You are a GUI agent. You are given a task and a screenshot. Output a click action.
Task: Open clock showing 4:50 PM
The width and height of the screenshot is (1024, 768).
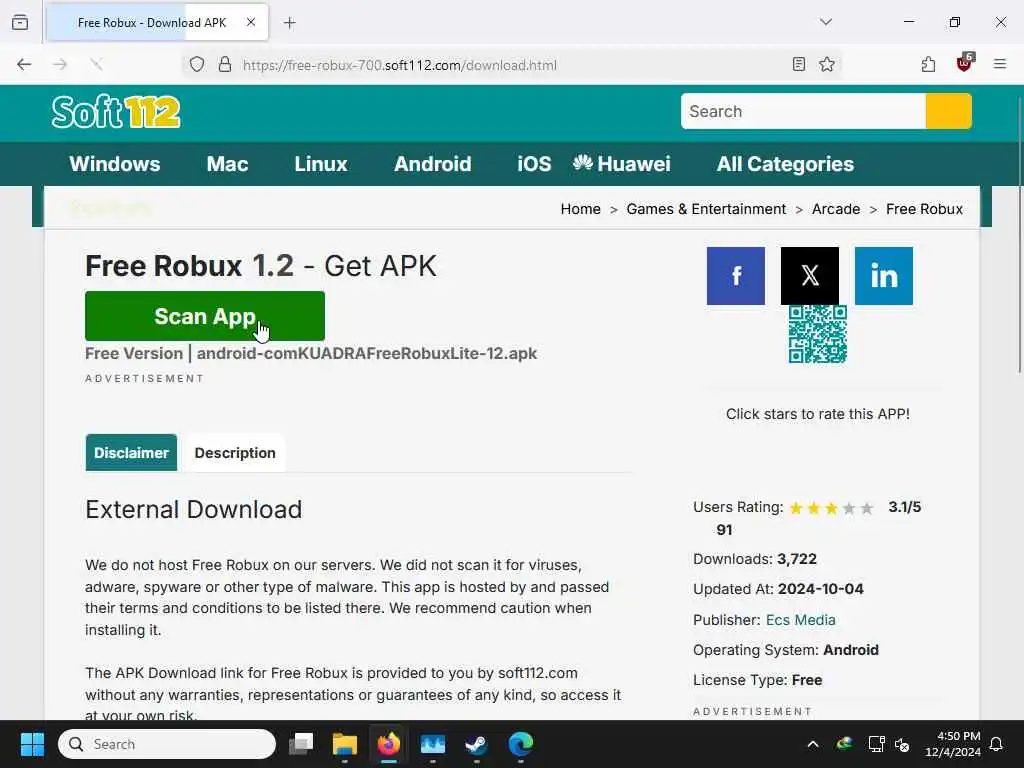[953, 744]
